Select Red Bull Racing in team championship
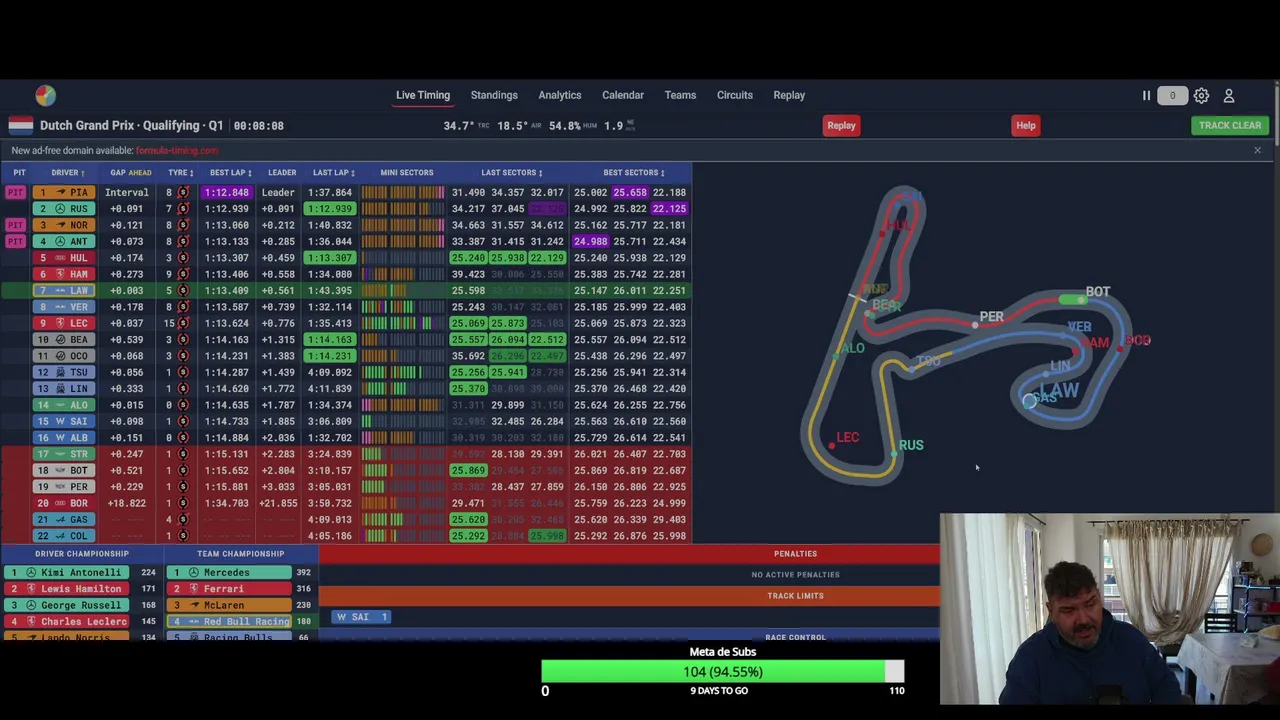1280x720 pixels. tap(228, 621)
